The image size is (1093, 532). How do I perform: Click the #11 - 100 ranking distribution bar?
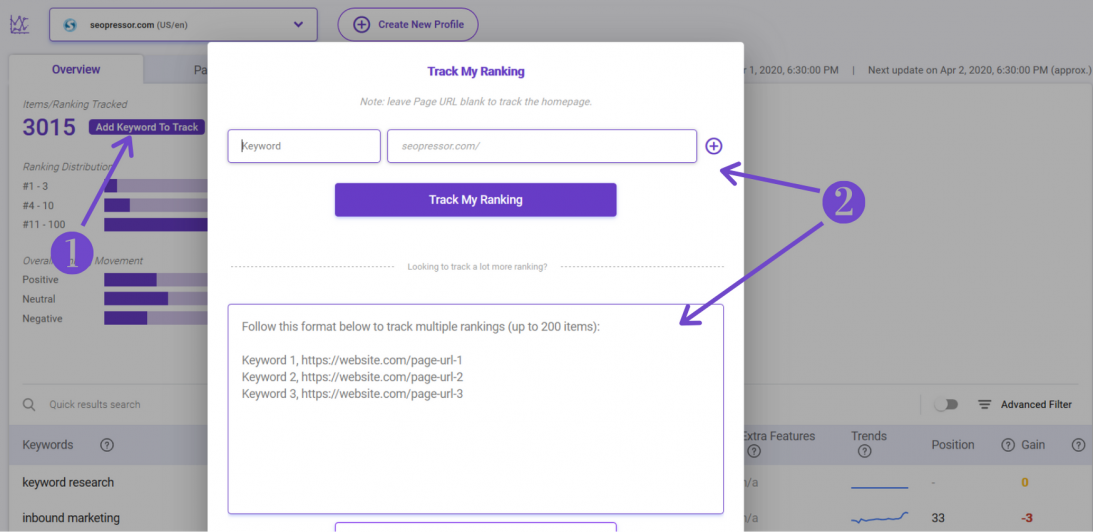(156, 225)
